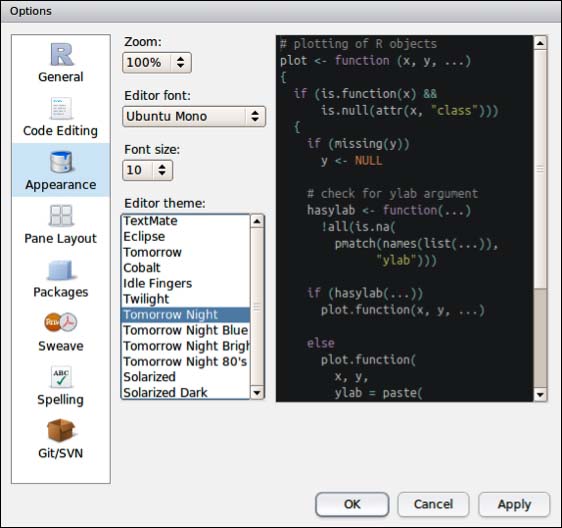Select the Spelling ABC icon

[61, 377]
